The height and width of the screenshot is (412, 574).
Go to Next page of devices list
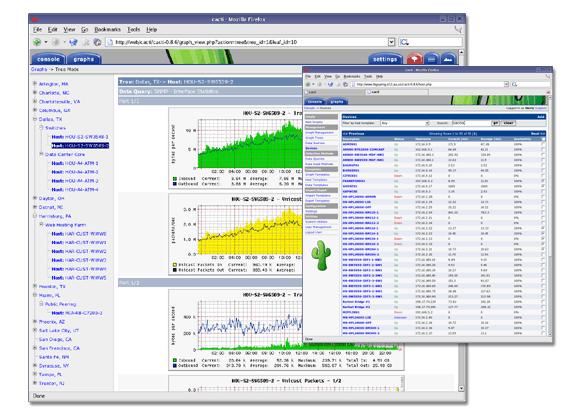tap(538, 134)
